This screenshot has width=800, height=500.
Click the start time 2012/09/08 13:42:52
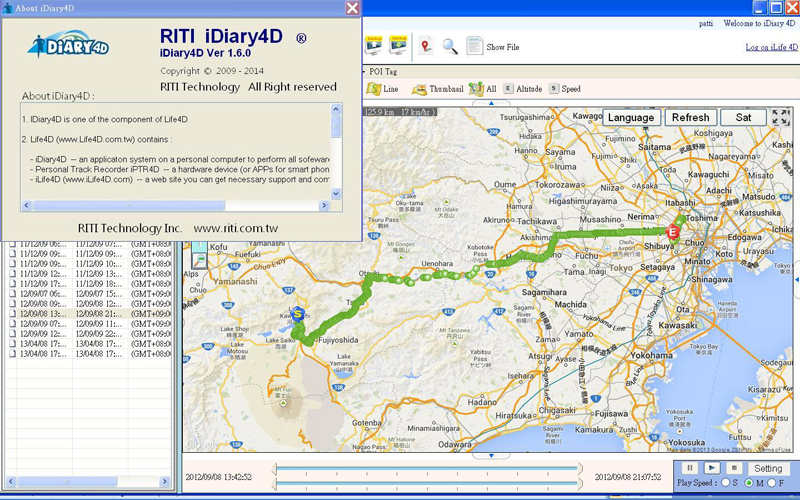coord(218,477)
